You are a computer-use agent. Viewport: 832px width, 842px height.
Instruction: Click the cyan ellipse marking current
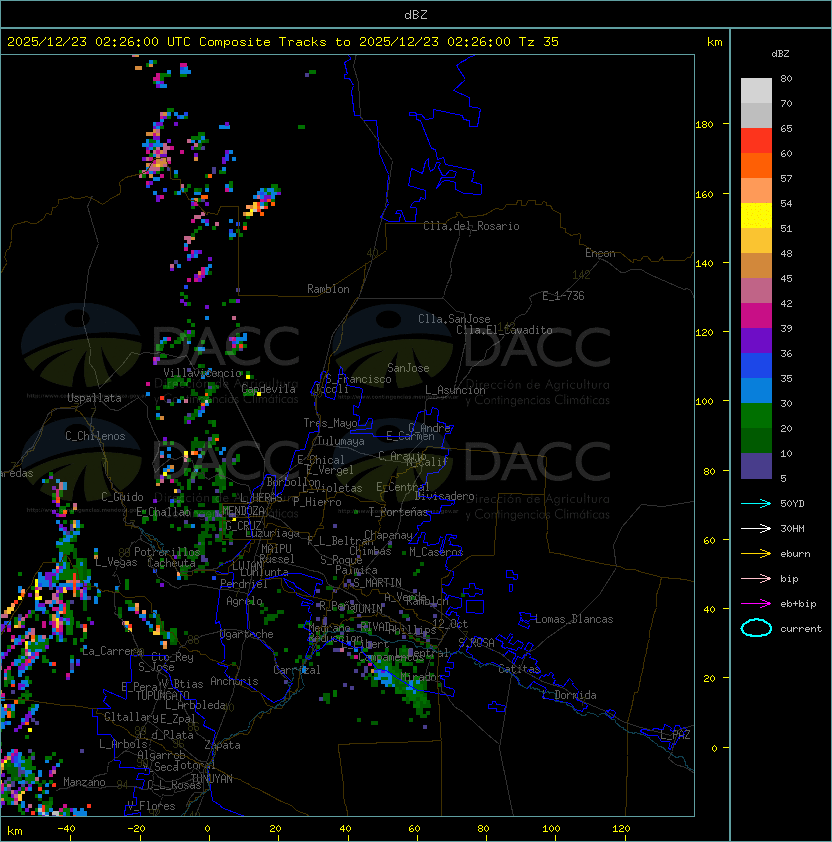pyautogui.click(x=756, y=628)
